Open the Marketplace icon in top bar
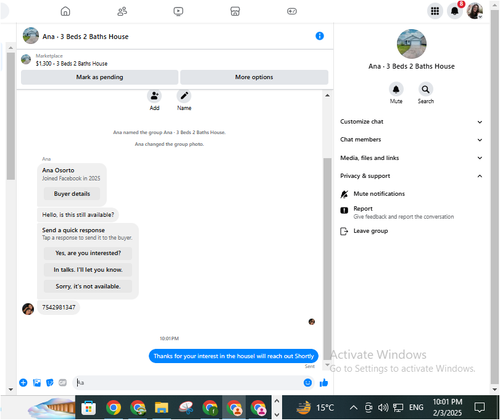 [235, 11]
